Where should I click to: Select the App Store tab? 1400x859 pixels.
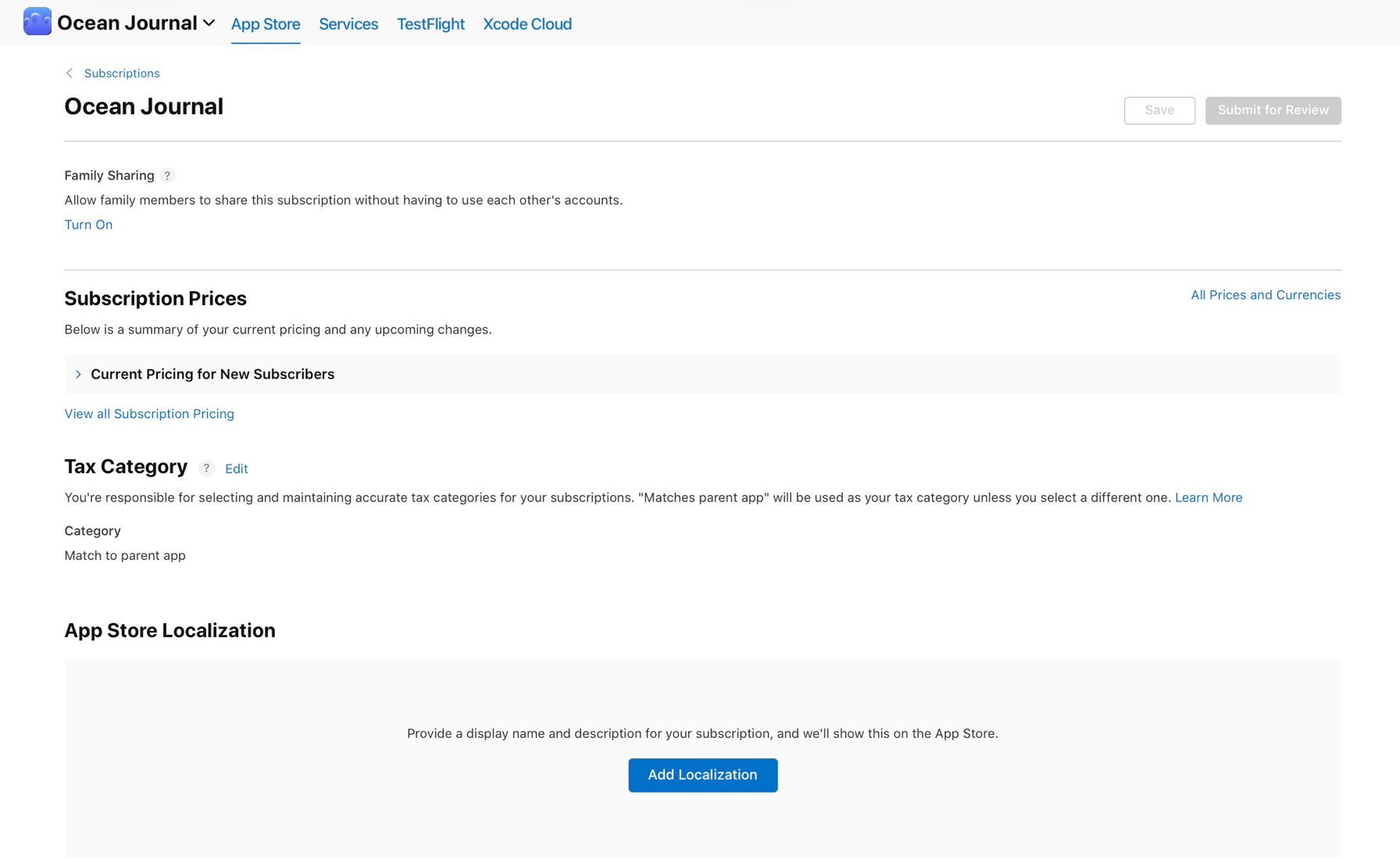pos(265,24)
